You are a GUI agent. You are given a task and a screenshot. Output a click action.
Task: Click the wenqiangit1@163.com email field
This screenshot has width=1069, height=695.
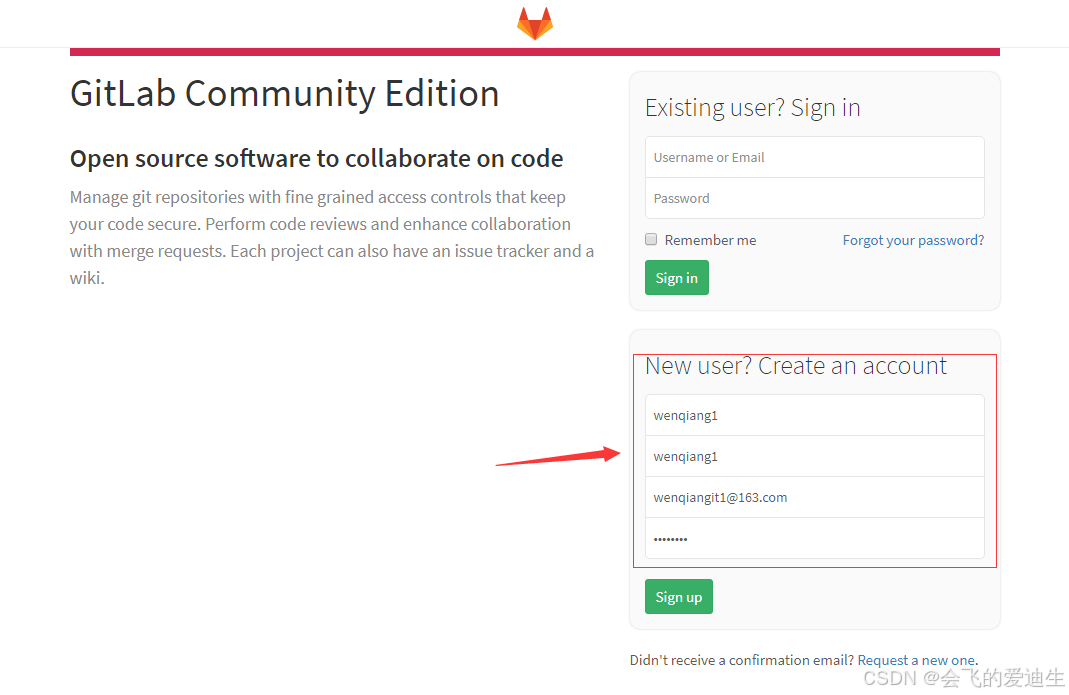pyautogui.click(x=814, y=497)
